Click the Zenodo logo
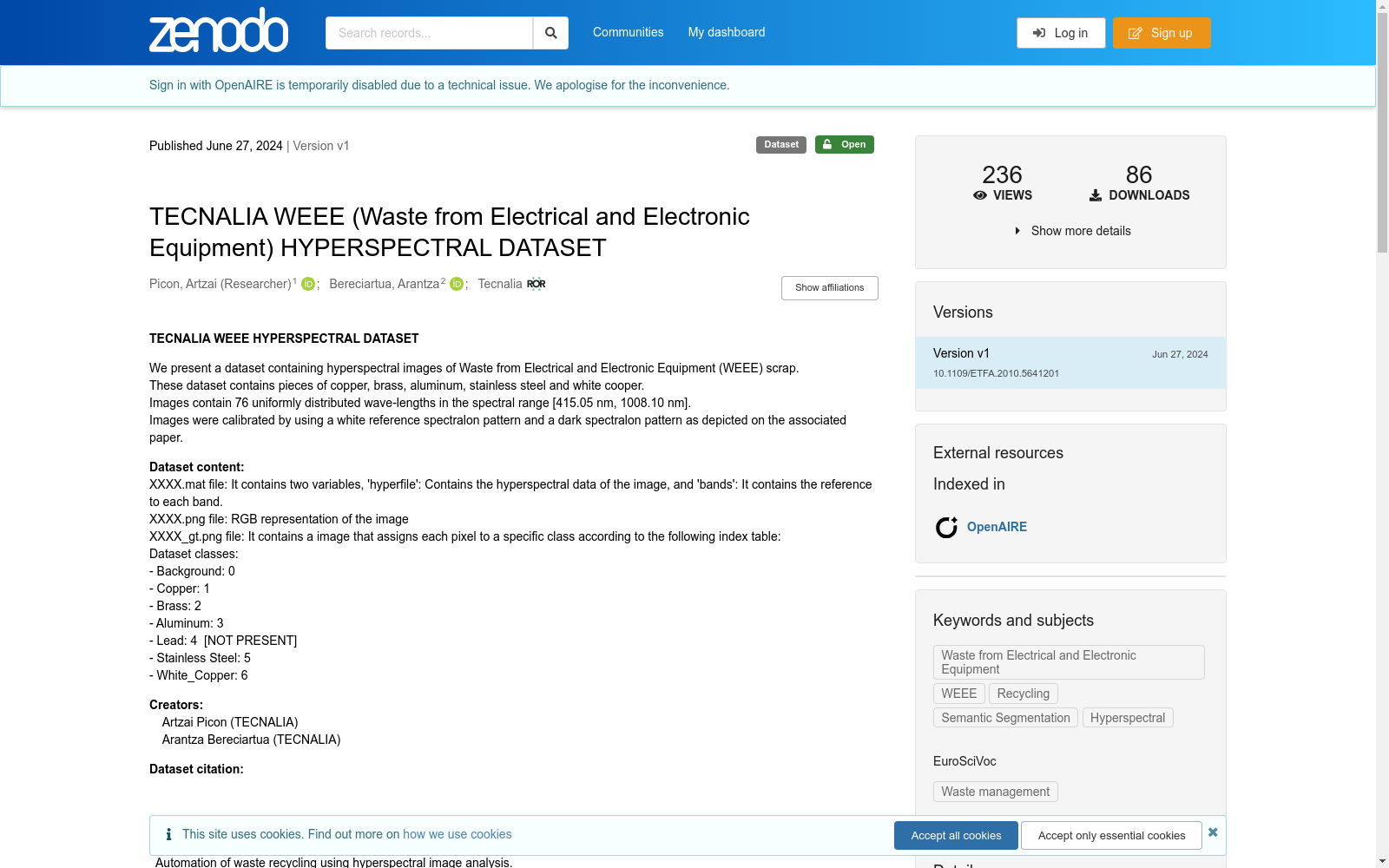This screenshot has width=1389, height=868. (x=219, y=30)
